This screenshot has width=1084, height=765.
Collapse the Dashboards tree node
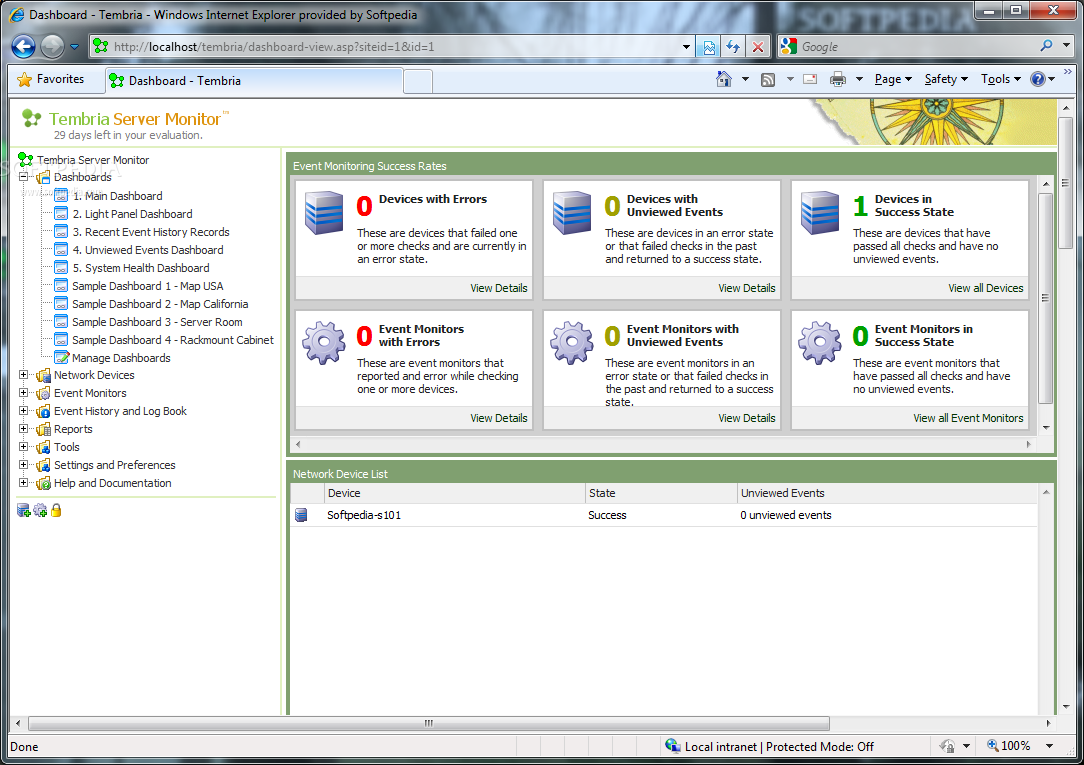pyautogui.click(x=24, y=177)
